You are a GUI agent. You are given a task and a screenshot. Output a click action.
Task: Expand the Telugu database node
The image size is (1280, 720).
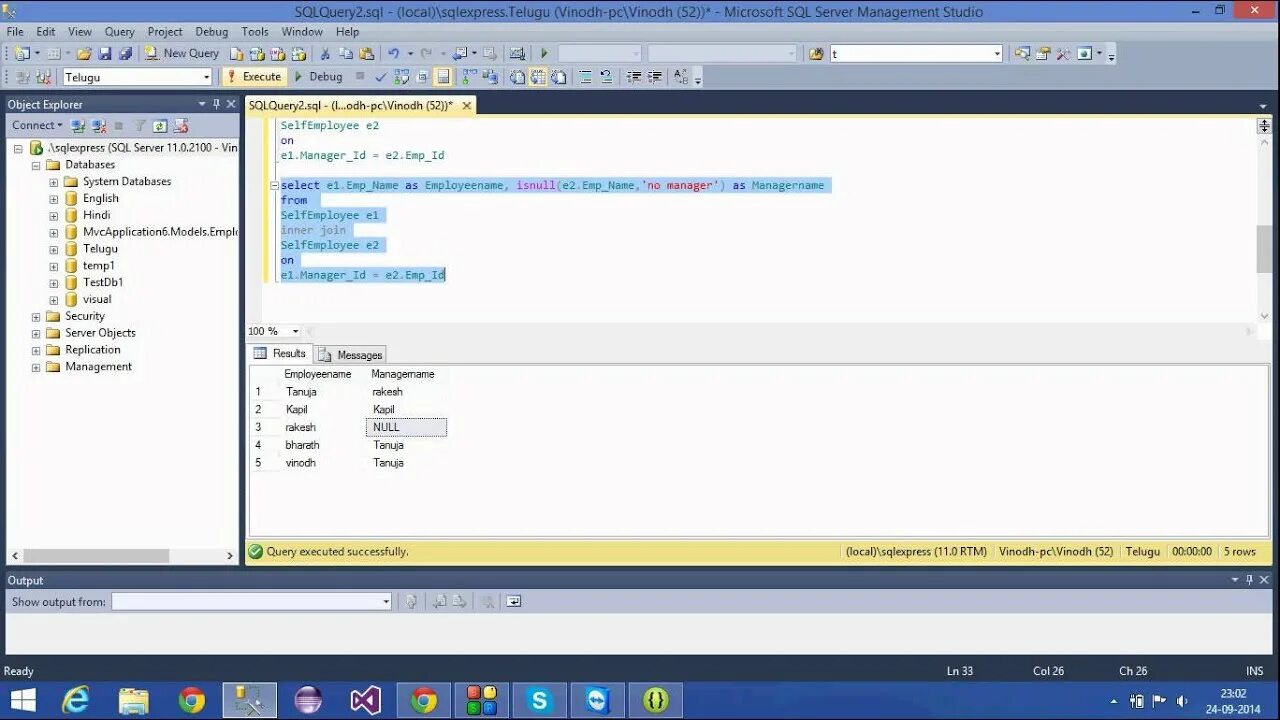pyautogui.click(x=54, y=249)
